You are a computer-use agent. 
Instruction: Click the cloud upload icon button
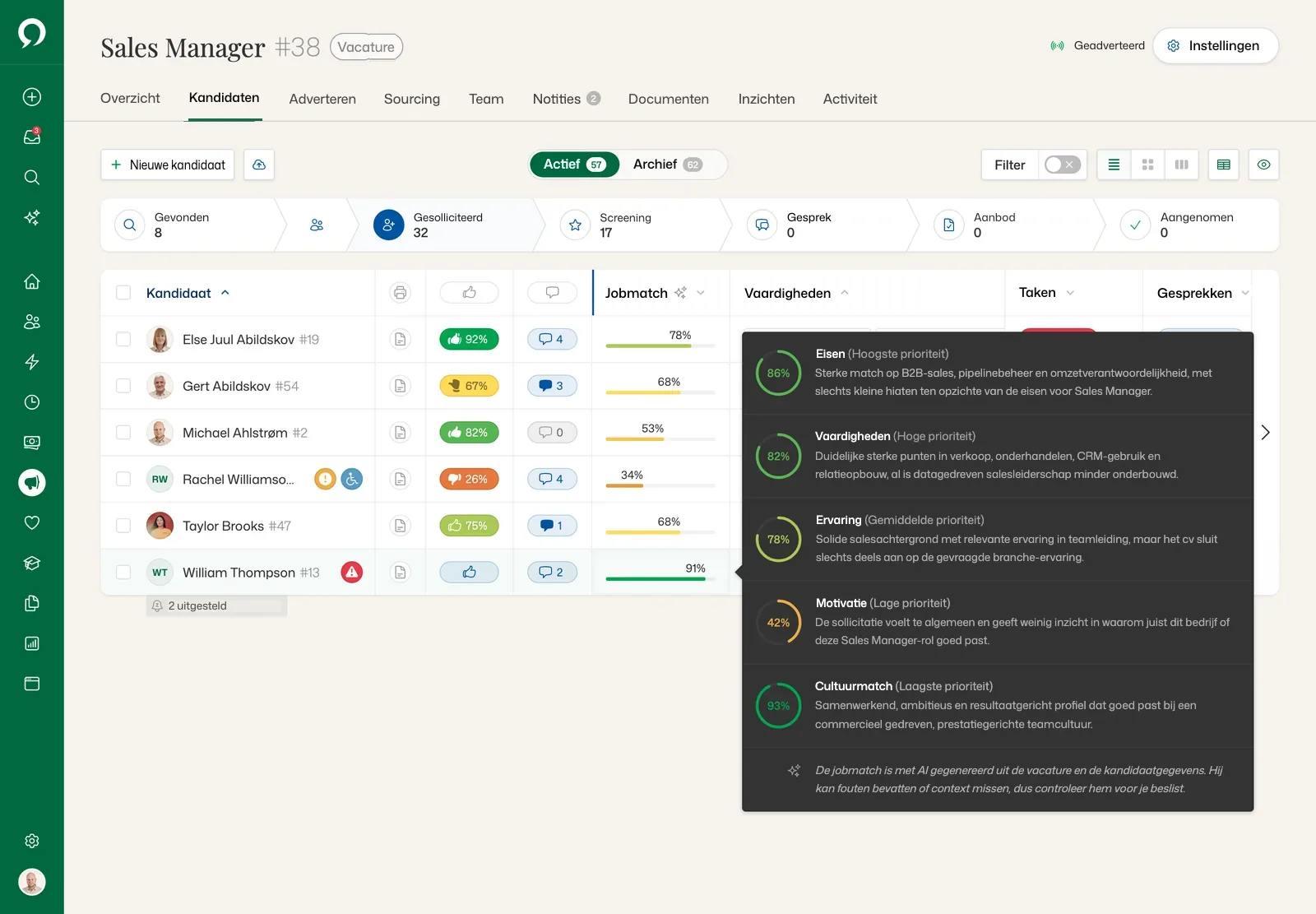[x=259, y=165]
